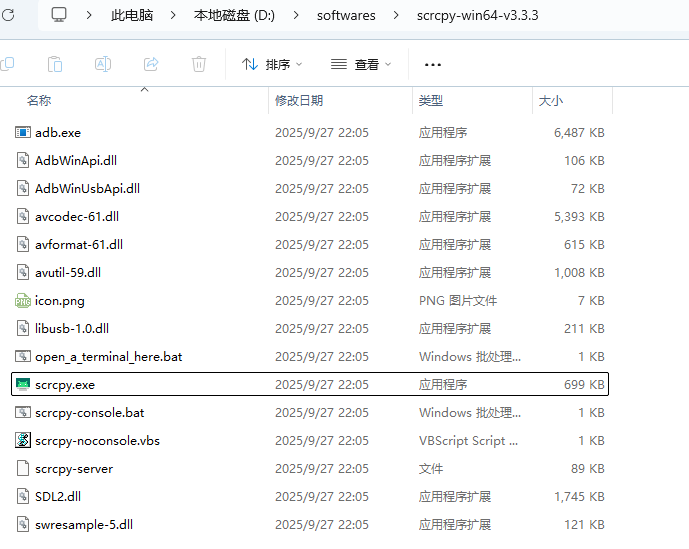Click the VBScript Script type cell

coord(468,441)
